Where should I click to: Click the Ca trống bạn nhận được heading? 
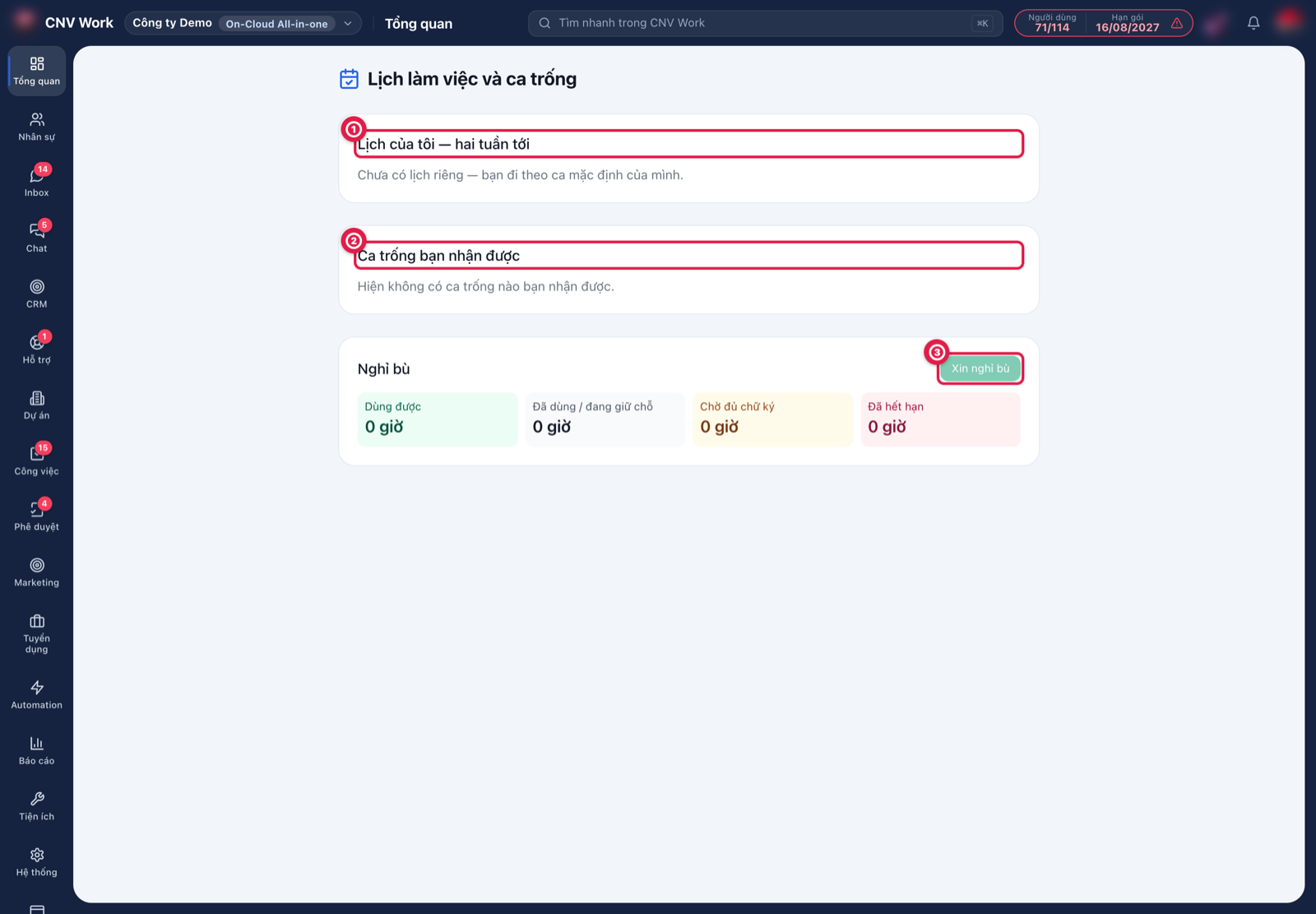pos(438,256)
